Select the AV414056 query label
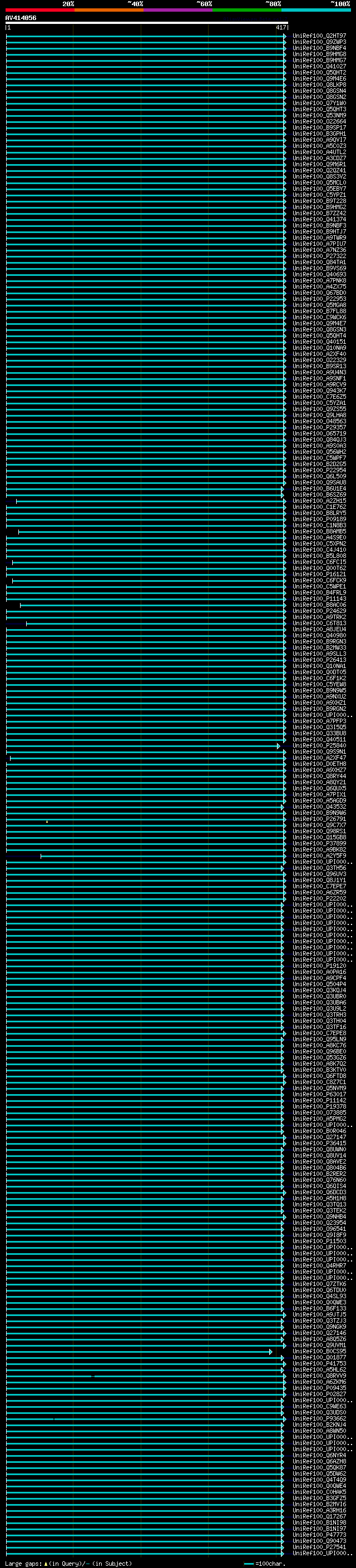356x1568 pixels. coord(21,18)
